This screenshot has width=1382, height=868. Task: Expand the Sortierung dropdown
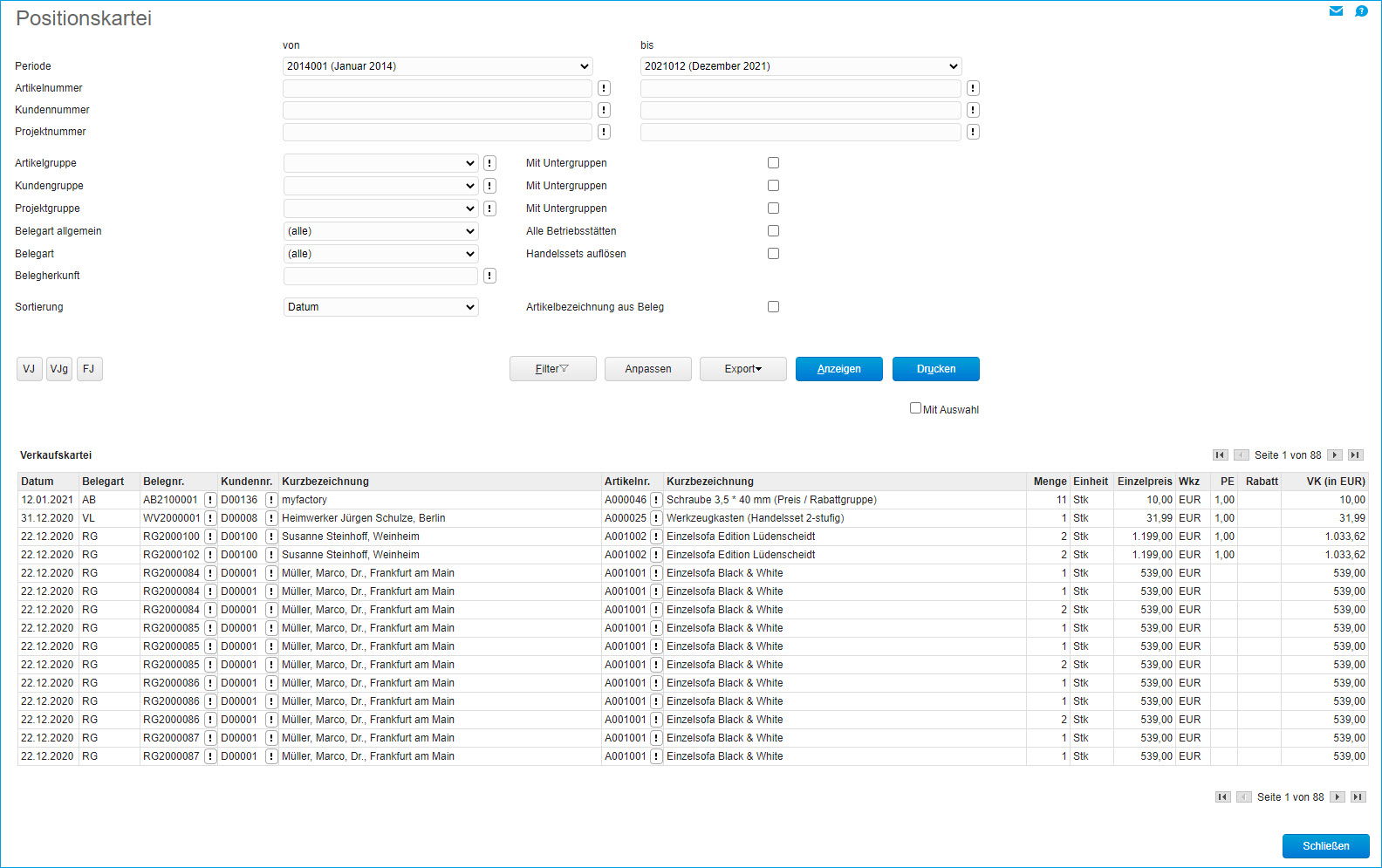point(380,307)
